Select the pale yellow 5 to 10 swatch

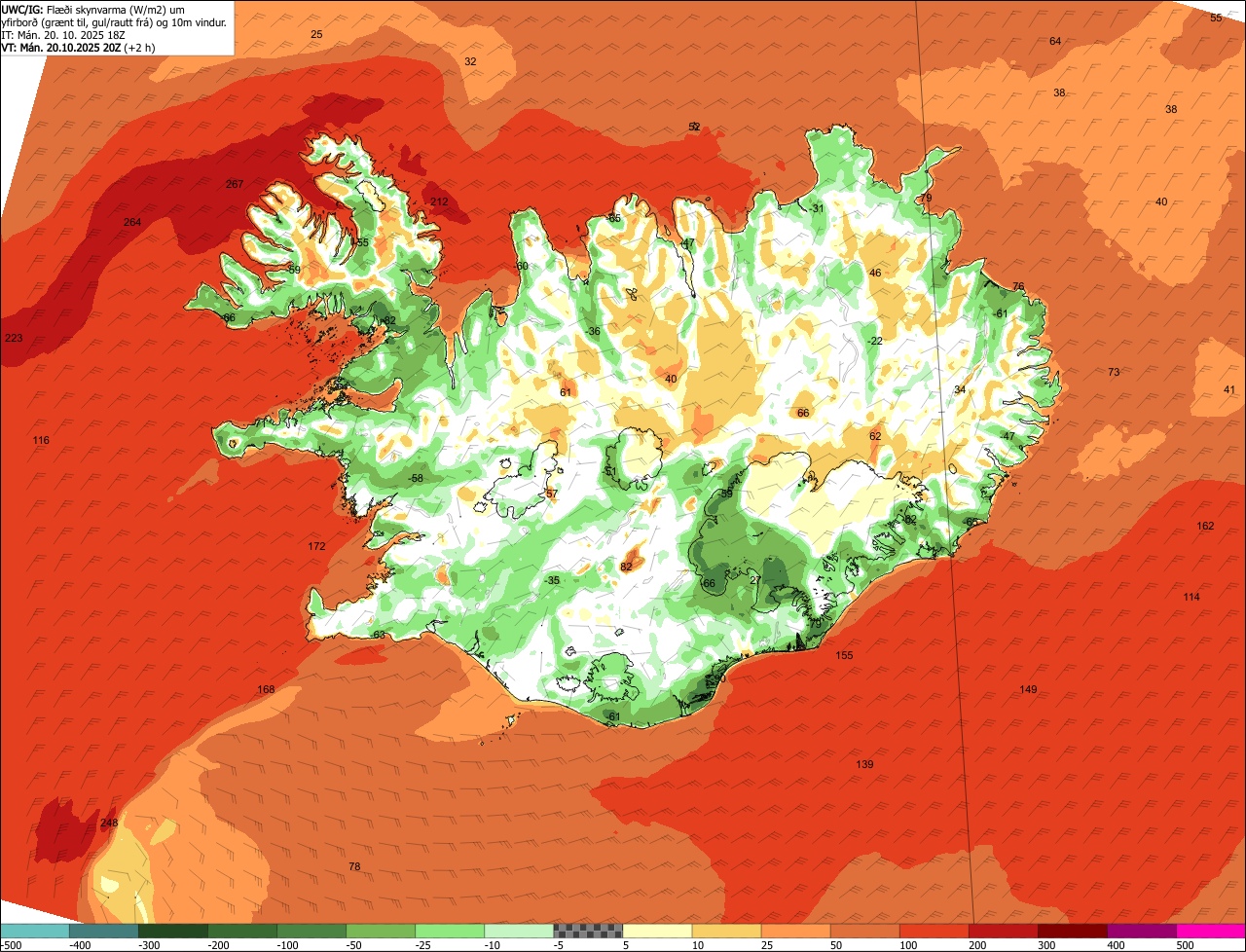[657, 931]
